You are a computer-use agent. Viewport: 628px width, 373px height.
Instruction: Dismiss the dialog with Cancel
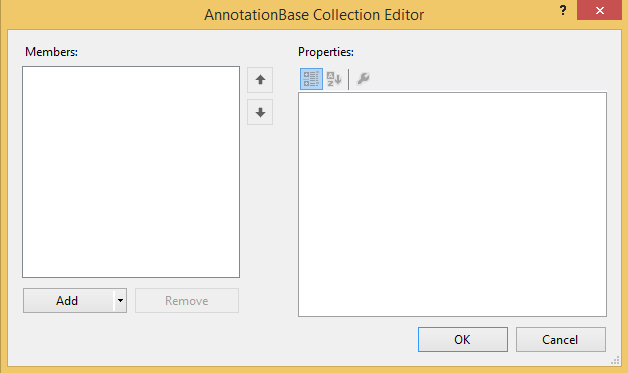pyautogui.click(x=560, y=339)
